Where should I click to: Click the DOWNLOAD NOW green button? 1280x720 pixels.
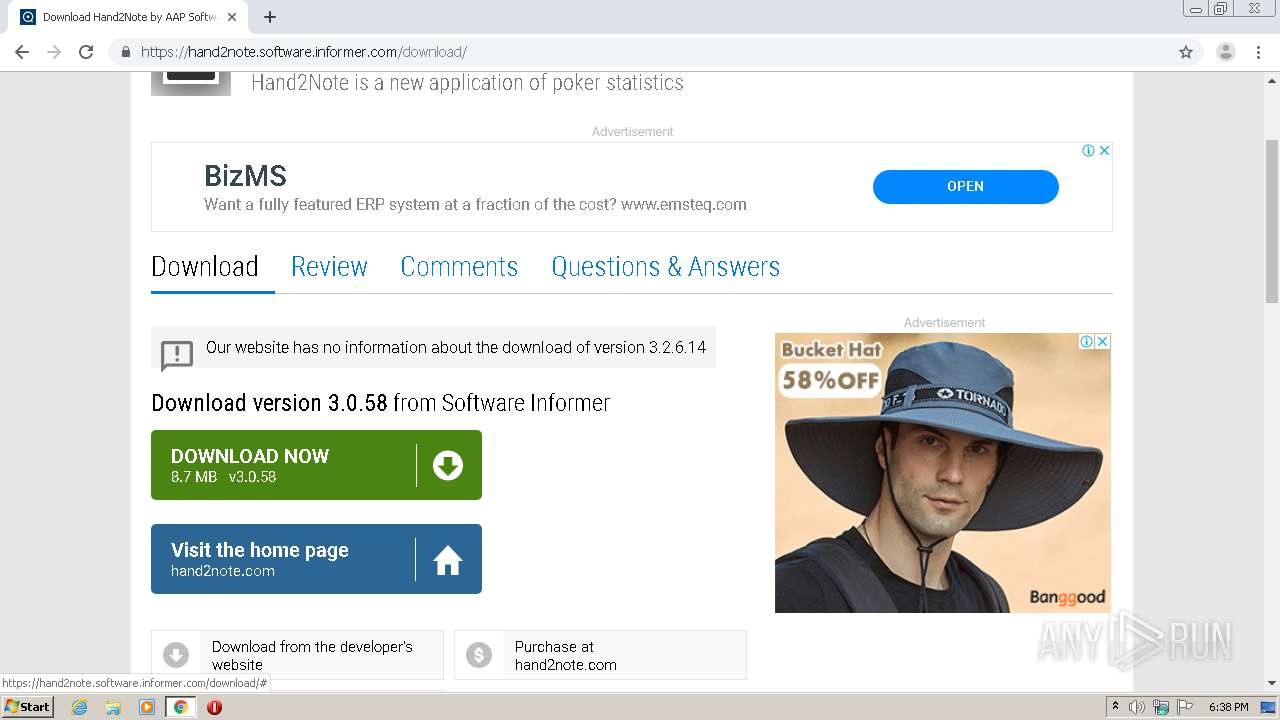click(316, 465)
